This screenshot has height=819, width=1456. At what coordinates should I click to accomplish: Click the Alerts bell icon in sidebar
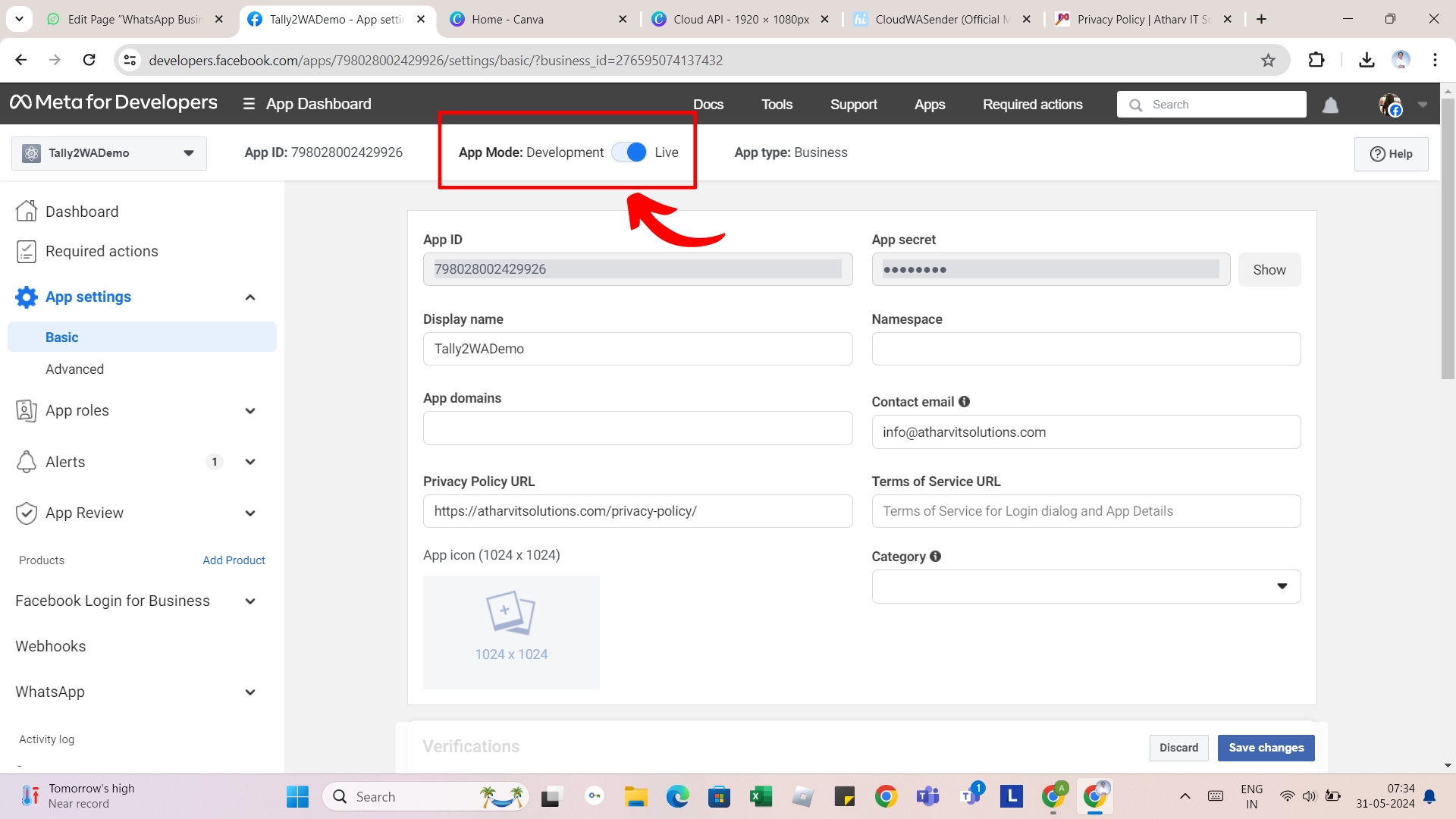[x=27, y=462]
